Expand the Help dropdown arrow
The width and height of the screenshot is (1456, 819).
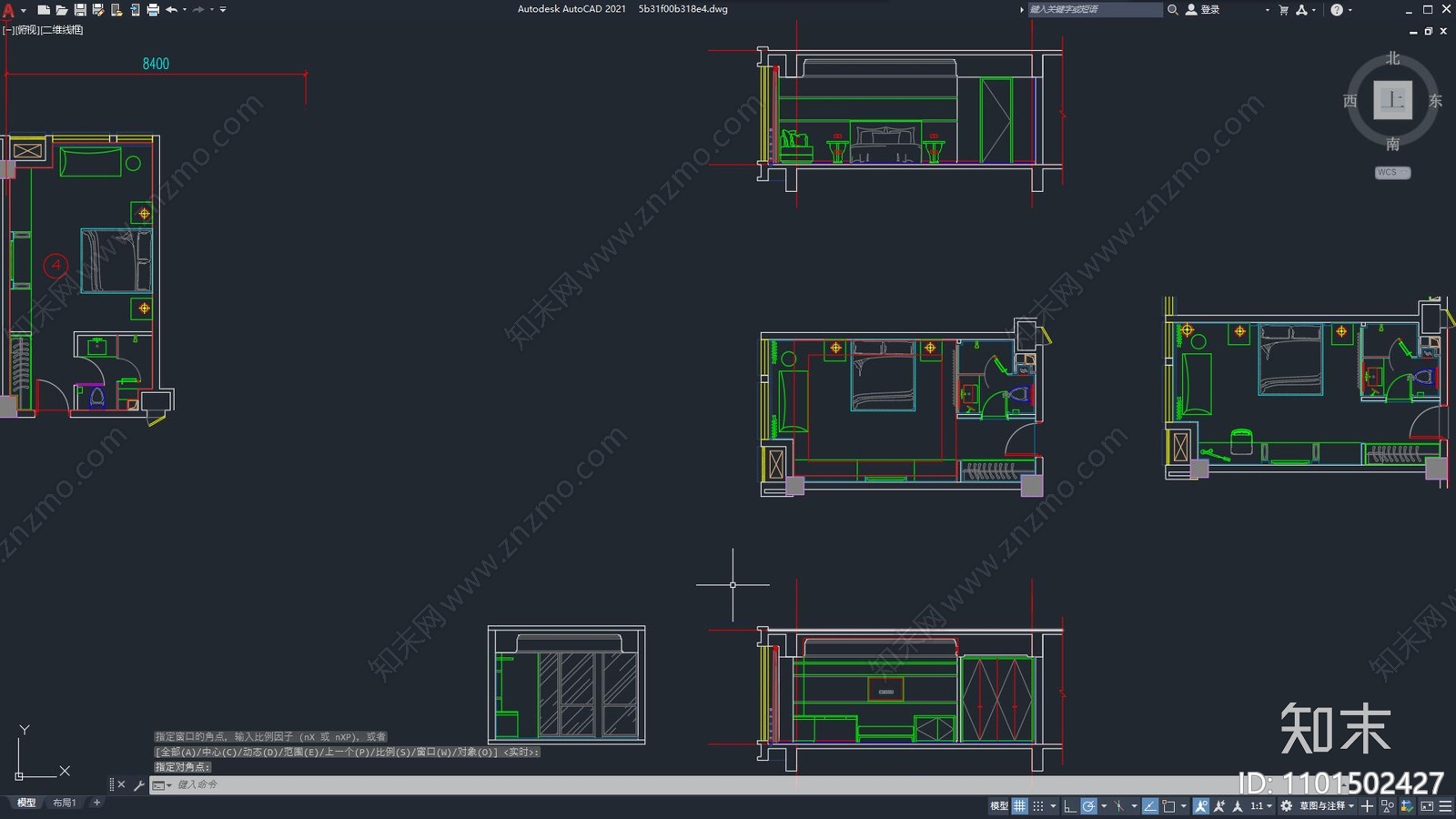pos(1350,10)
